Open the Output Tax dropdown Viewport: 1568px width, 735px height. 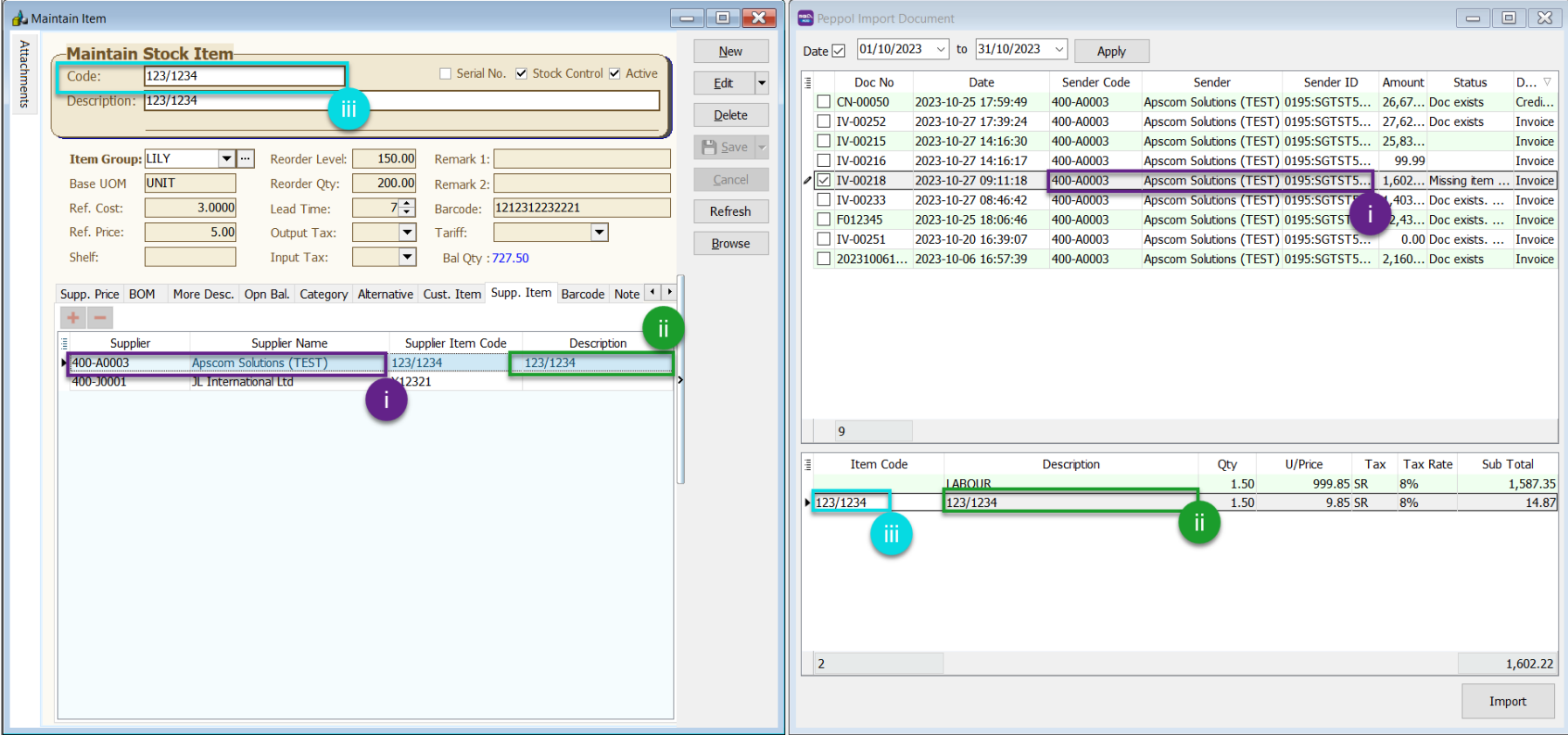(407, 232)
